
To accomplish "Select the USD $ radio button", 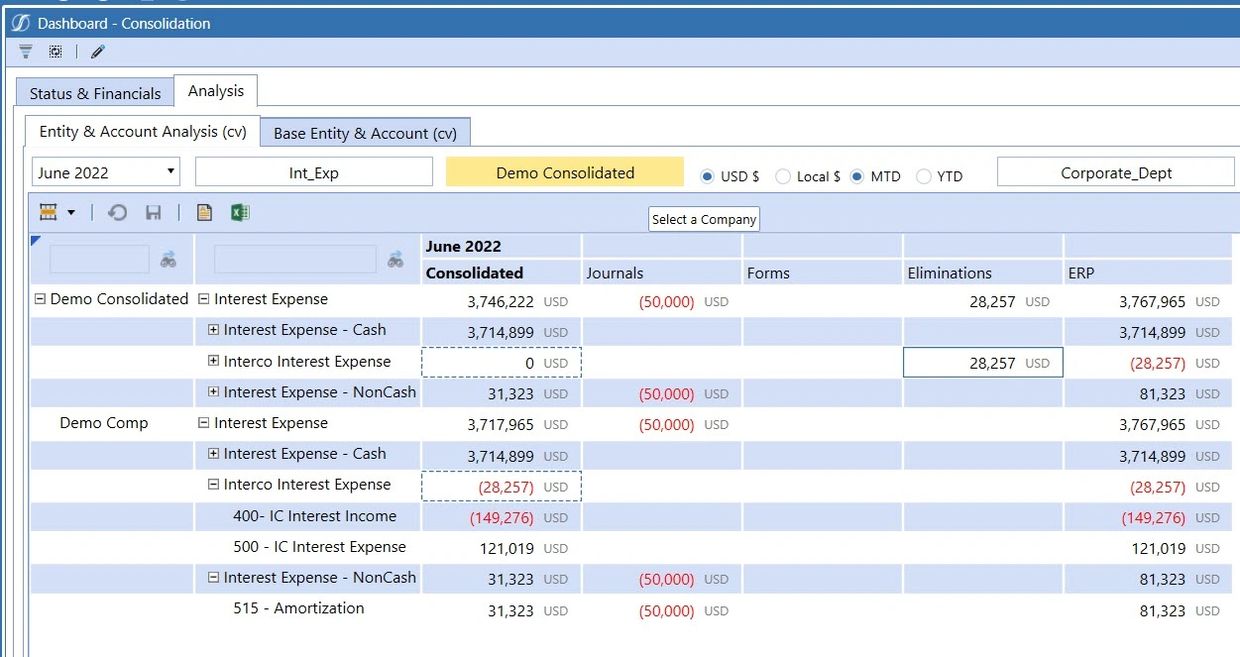I will tap(707, 176).
